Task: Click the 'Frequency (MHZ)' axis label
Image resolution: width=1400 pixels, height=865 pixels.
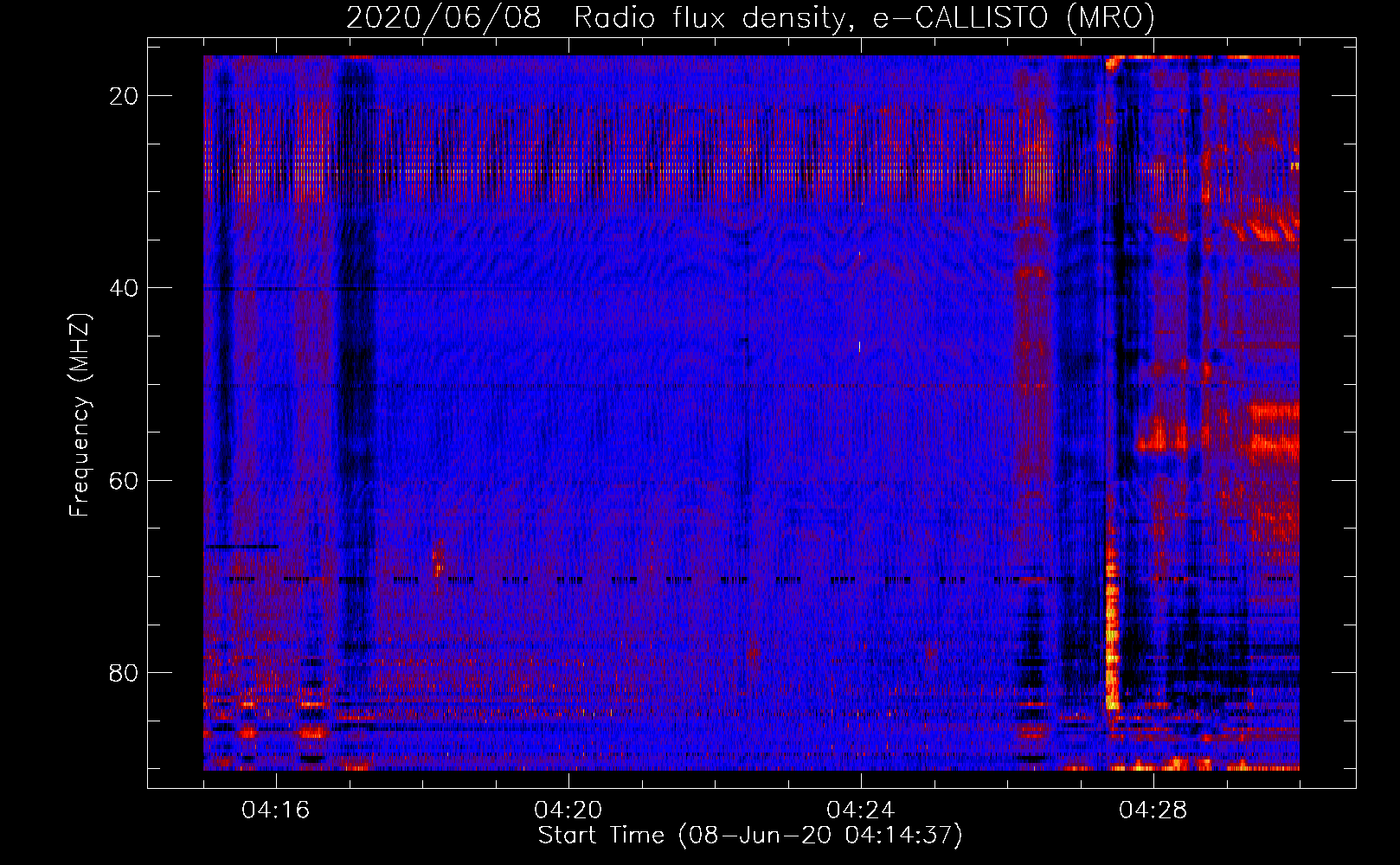Action: pyautogui.click(x=80, y=415)
